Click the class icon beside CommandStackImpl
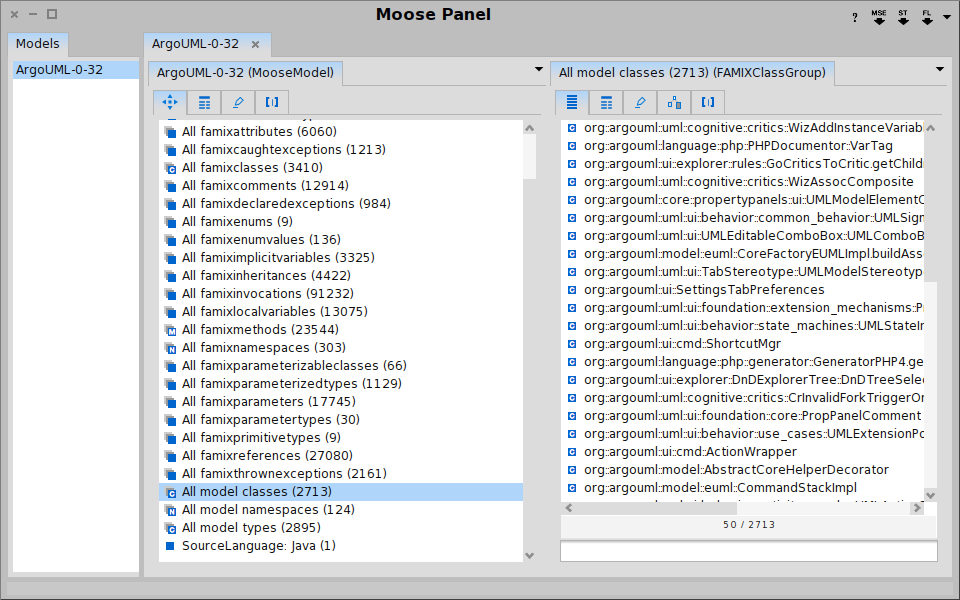Screen dimensions: 960x600 [x=572, y=488]
